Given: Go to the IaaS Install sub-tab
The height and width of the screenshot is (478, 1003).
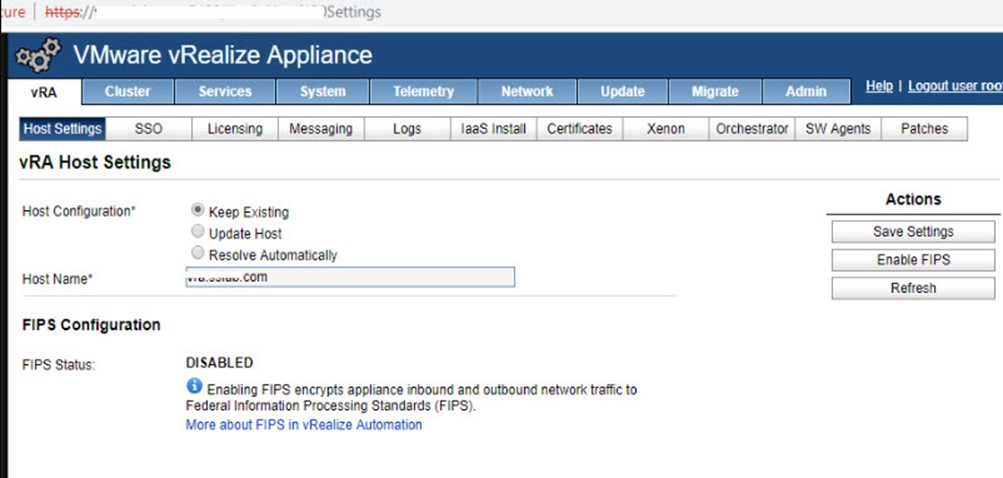Looking at the screenshot, I should tap(493, 129).
